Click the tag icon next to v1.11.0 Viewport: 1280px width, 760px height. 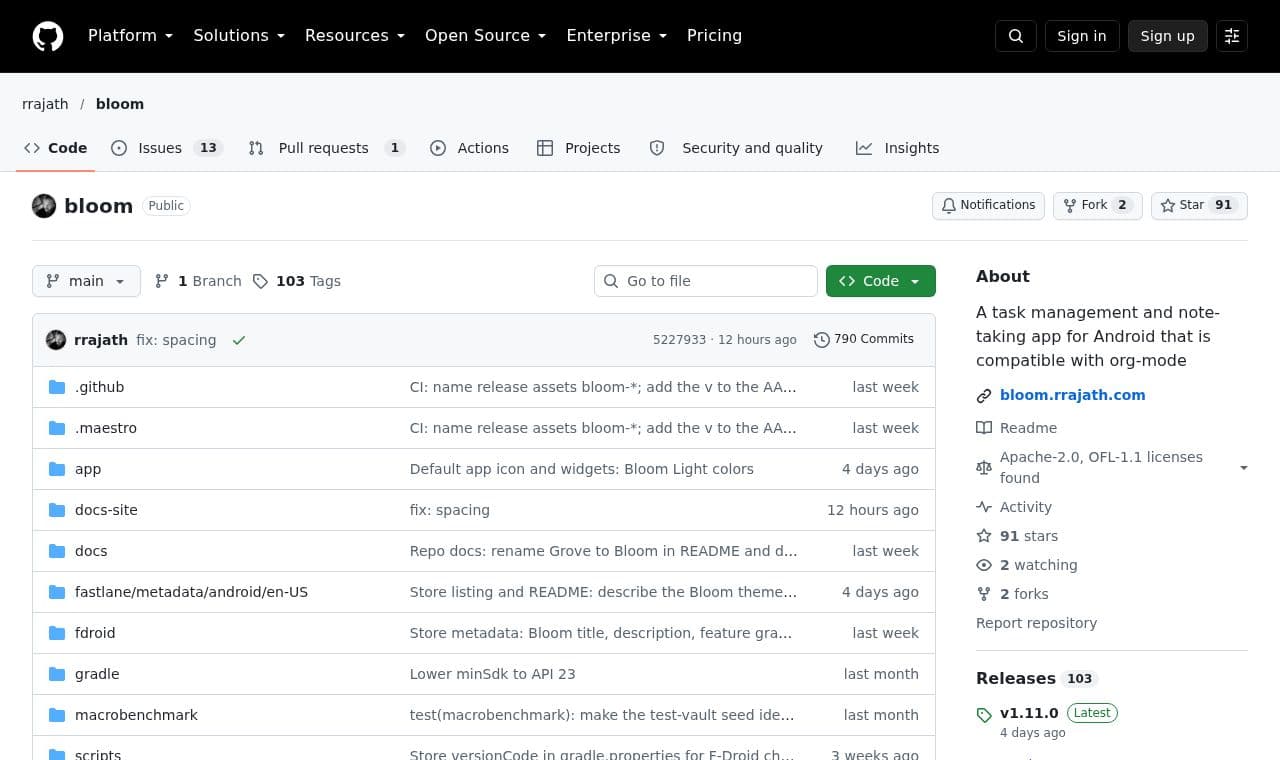click(984, 714)
